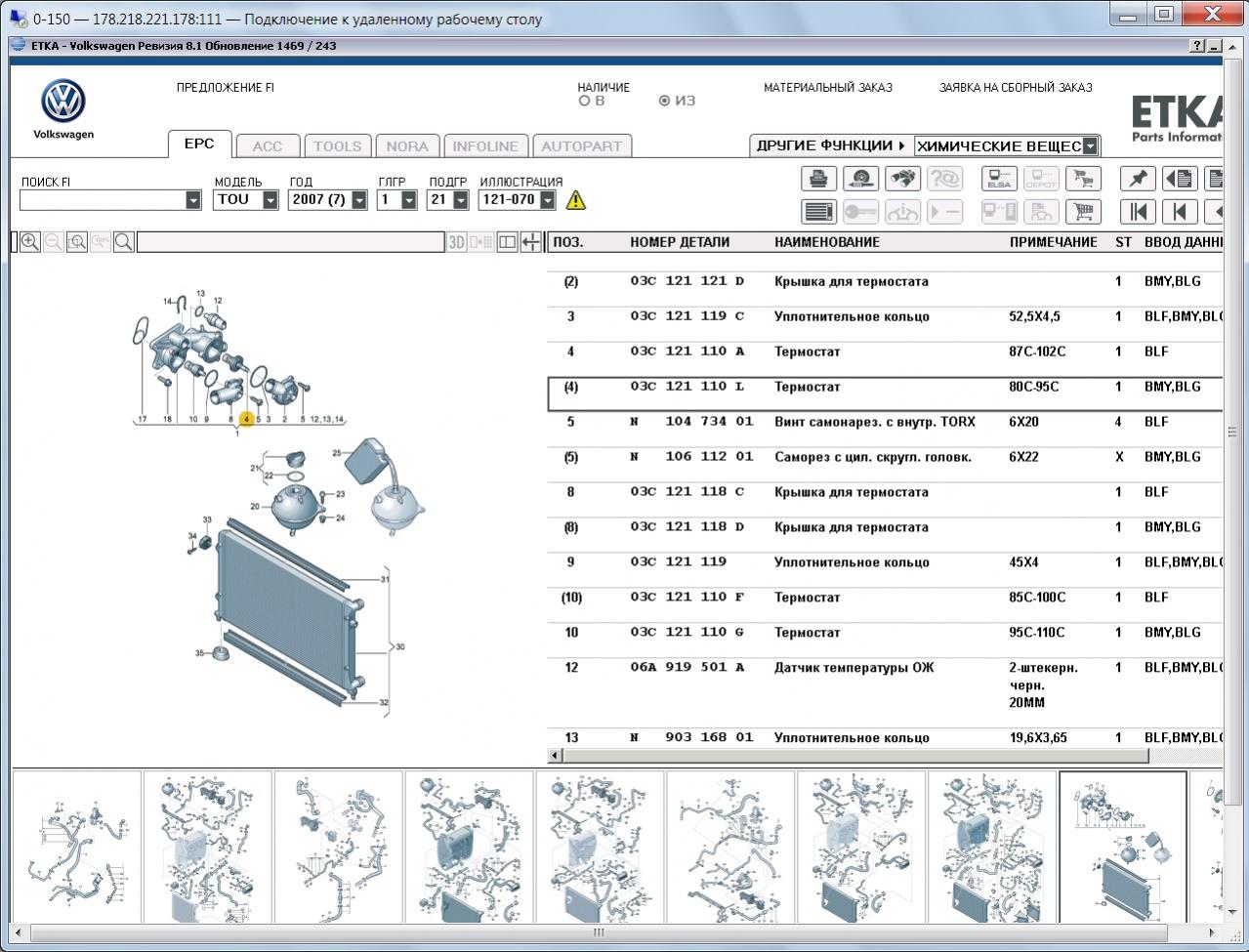Expand the ДРУГИЕ ФУНКЦИИ menu
Image resolution: width=1249 pixels, height=952 pixels.
(x=830, y=145)
